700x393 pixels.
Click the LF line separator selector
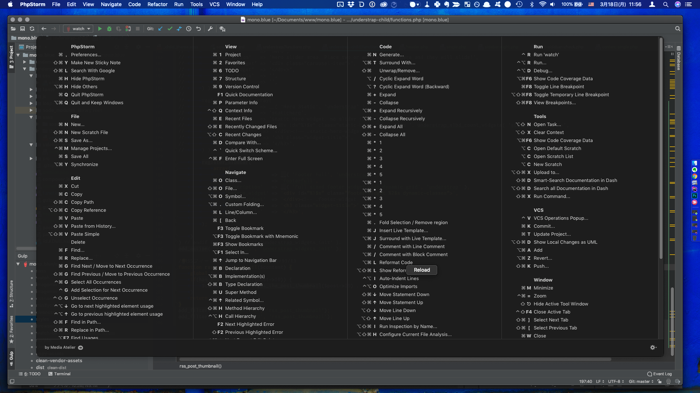click(x=600, y=381)
